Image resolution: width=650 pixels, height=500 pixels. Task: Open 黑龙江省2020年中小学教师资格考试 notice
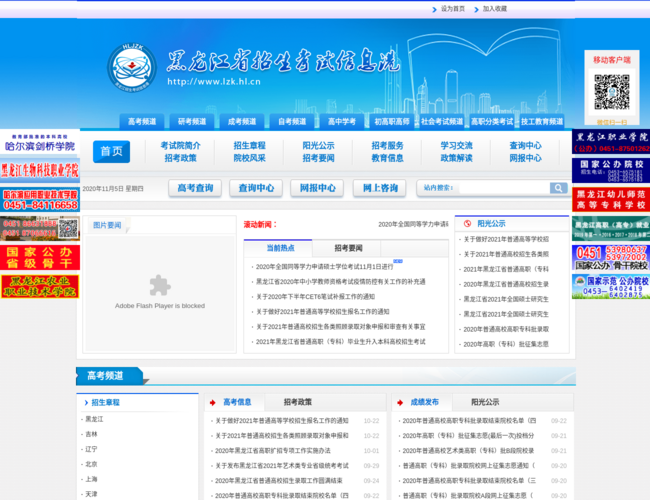pyautogui.click(x=340, y=282)
